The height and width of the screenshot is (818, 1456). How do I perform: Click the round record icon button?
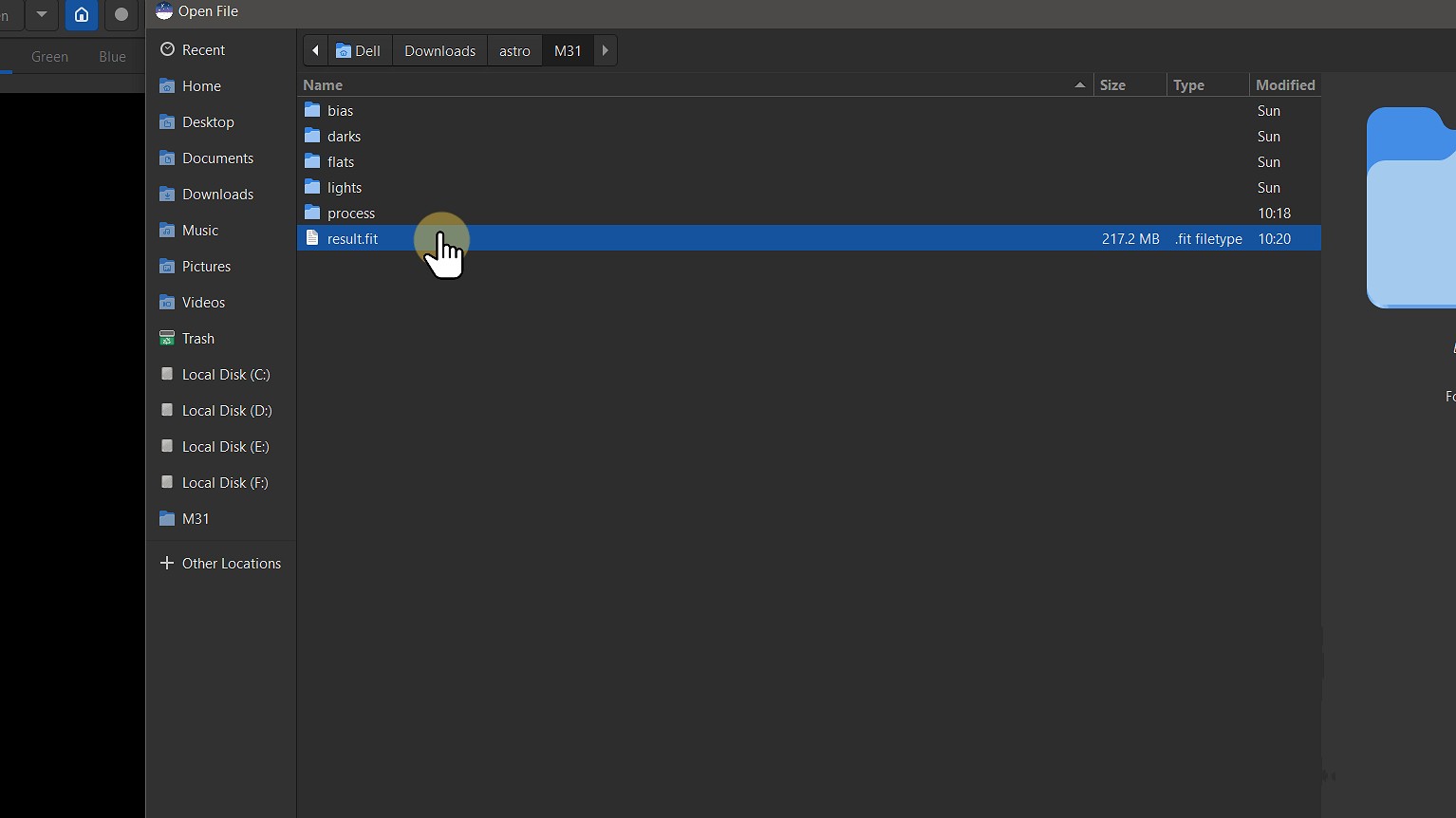(121, 15)
